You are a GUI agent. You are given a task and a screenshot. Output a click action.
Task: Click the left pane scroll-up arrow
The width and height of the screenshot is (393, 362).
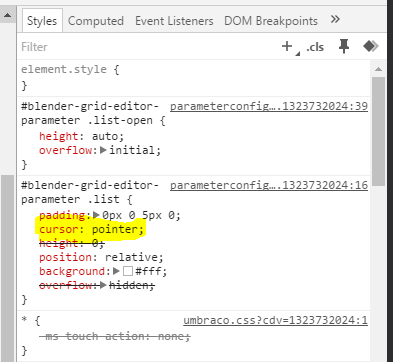8,15
